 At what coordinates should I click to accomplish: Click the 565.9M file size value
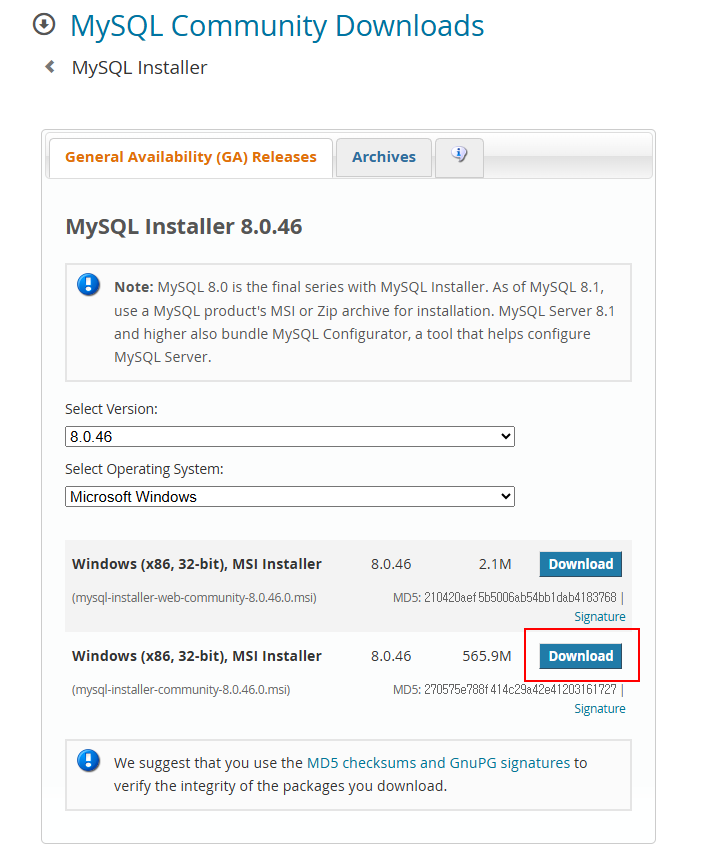pos(486,656)
